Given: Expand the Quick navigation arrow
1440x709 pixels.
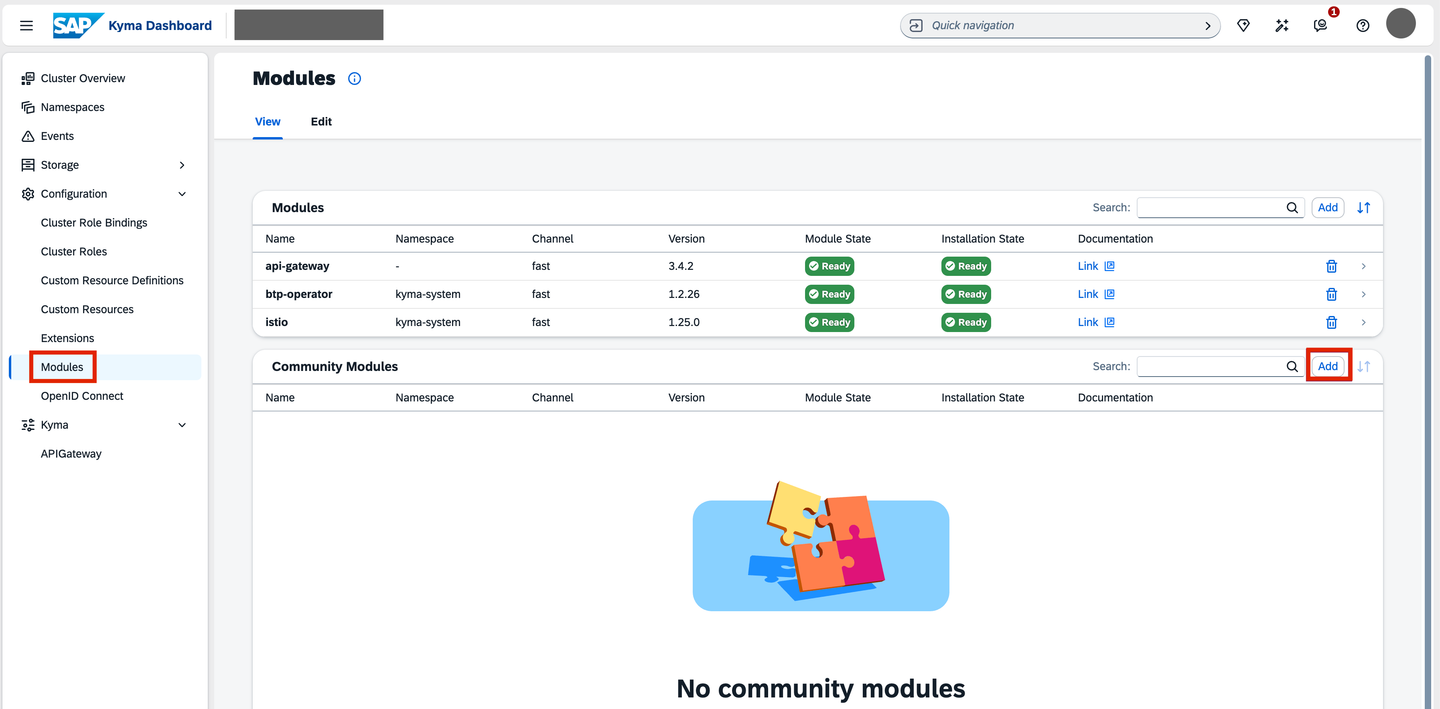Looking at the screenshot, I should tap(1208, 26).
